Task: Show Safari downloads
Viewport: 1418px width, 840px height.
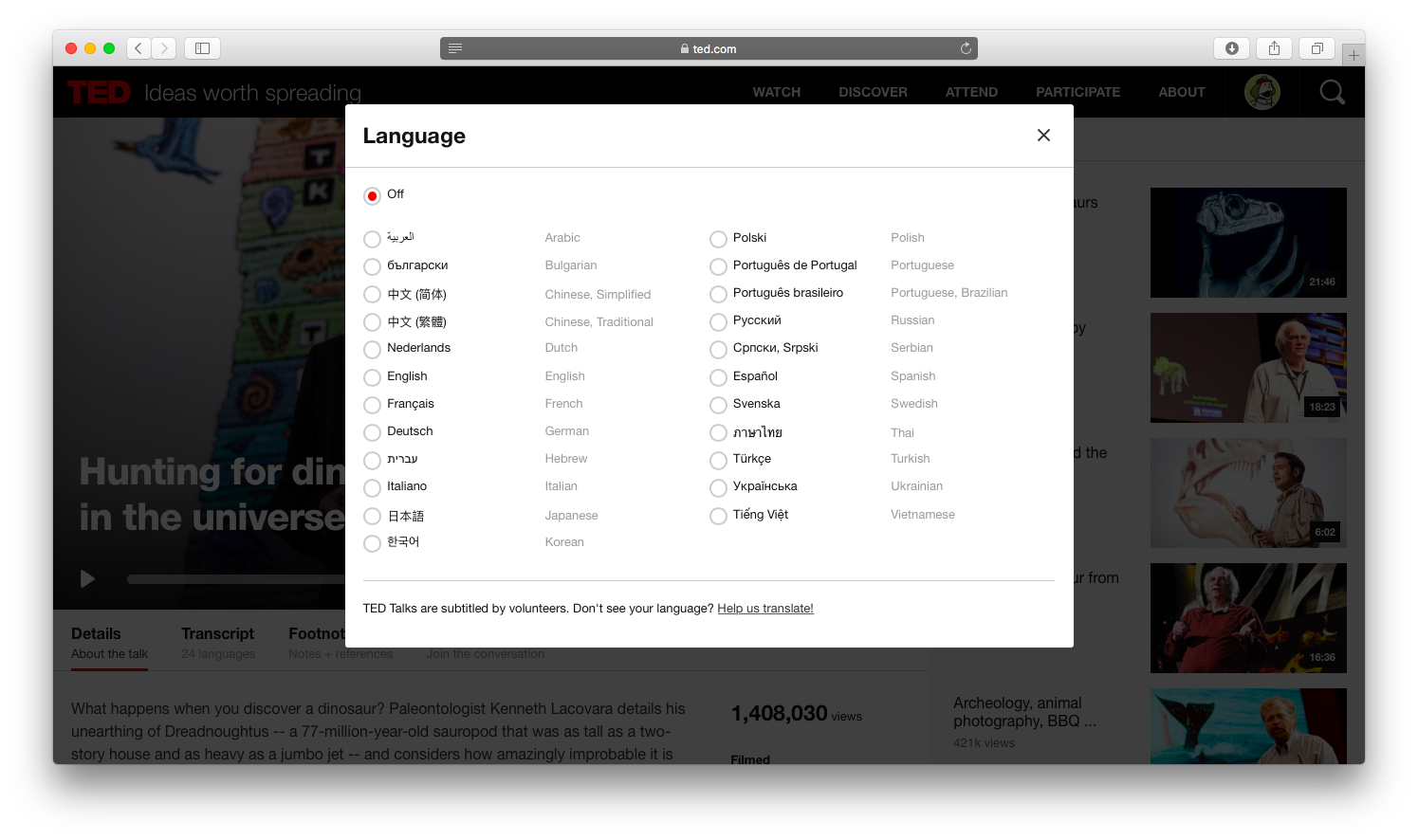Action: (x=1232, y=48)
